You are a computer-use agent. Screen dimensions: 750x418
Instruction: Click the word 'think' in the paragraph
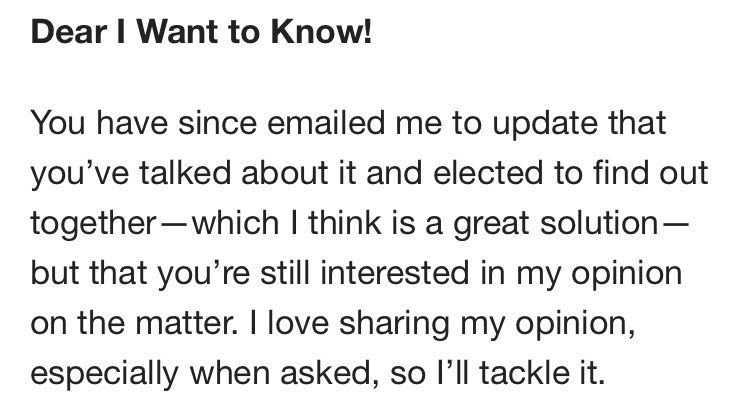point(344,223)
